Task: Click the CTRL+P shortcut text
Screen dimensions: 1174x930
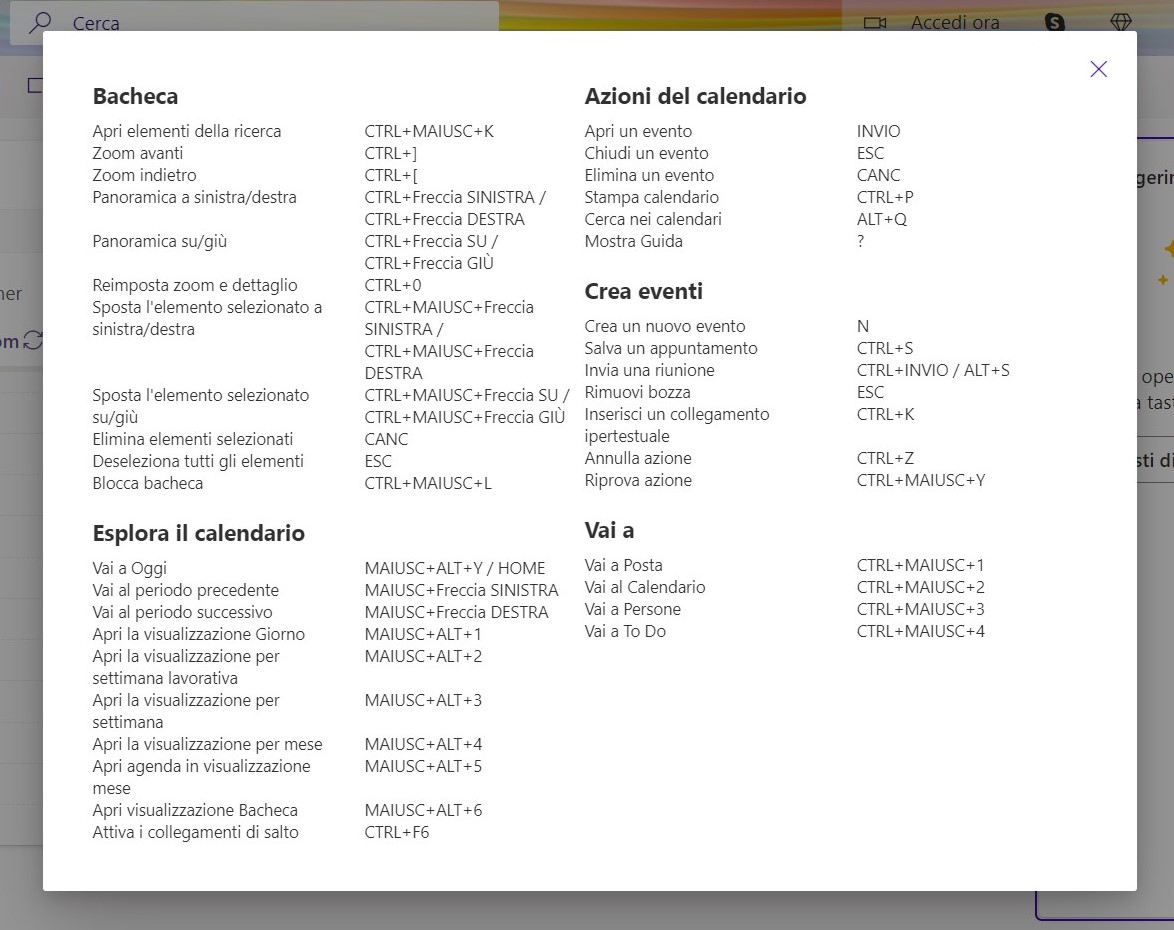Action: (x=885, y=197)
